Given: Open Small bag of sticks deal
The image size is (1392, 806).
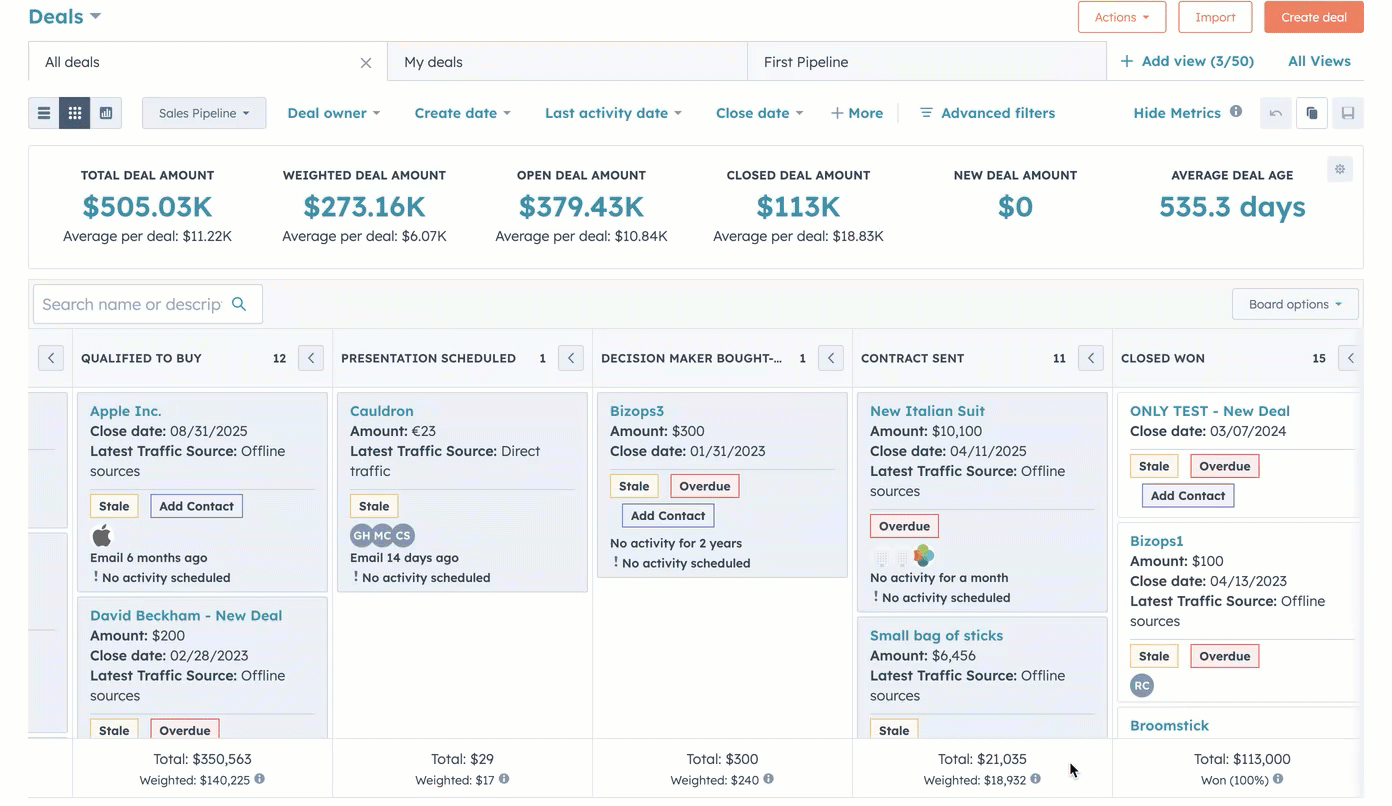Looking at the screenshot, I should [936, 636].
